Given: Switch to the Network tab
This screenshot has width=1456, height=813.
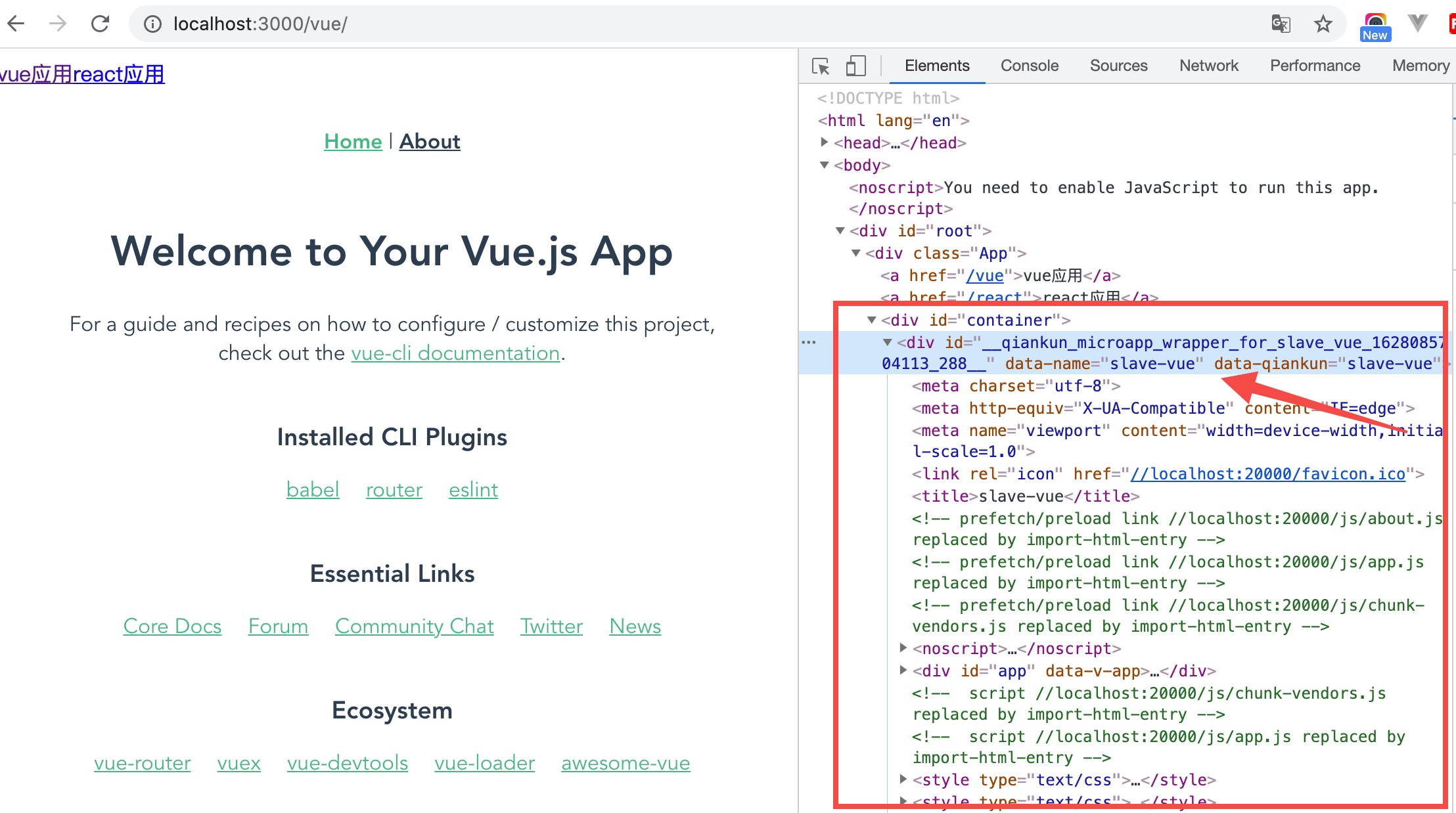Looking at the screenshot, I should [x=1208, y=66].
